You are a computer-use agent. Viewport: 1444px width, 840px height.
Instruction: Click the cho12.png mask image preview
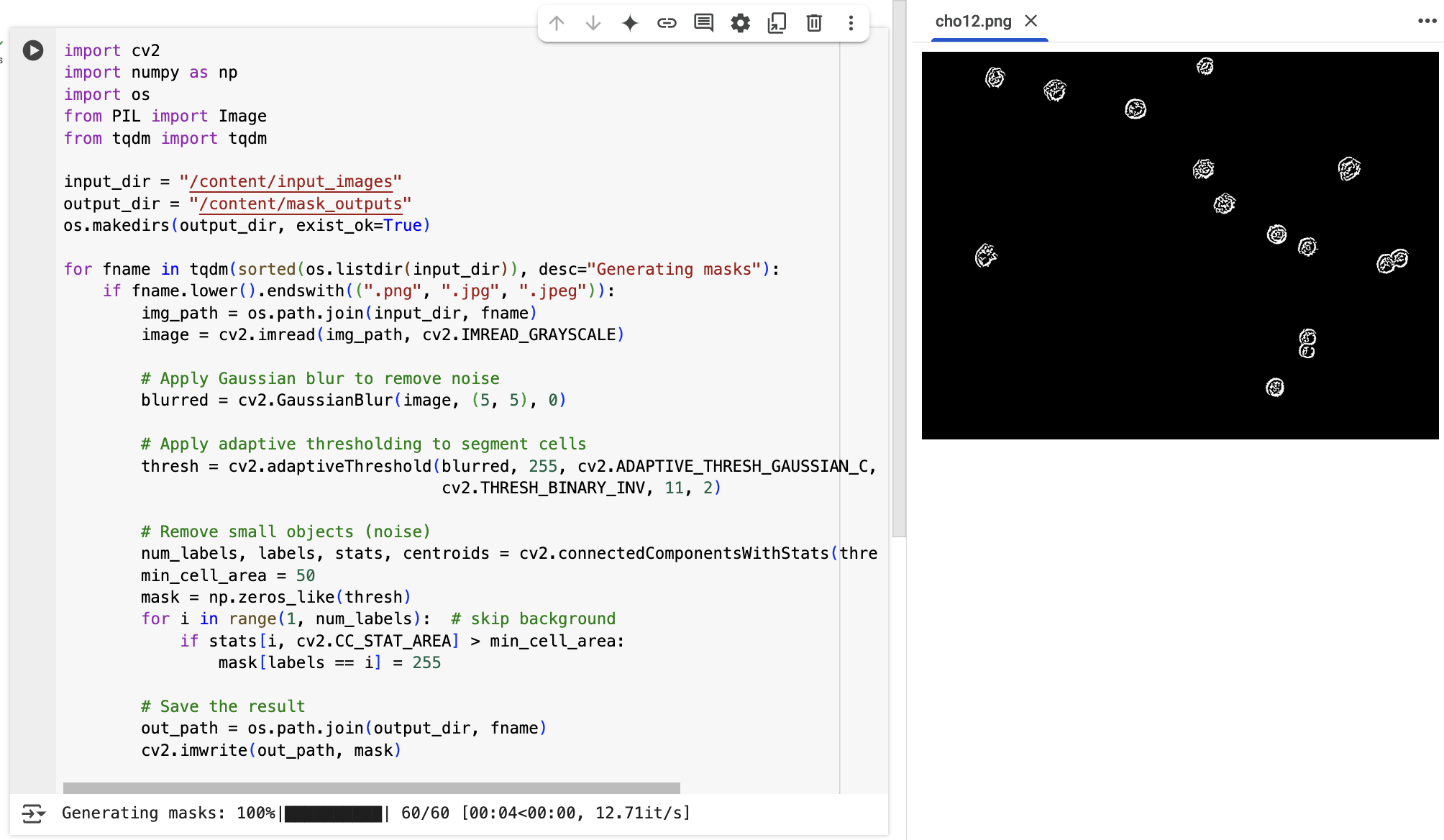tap(1180, 245)
